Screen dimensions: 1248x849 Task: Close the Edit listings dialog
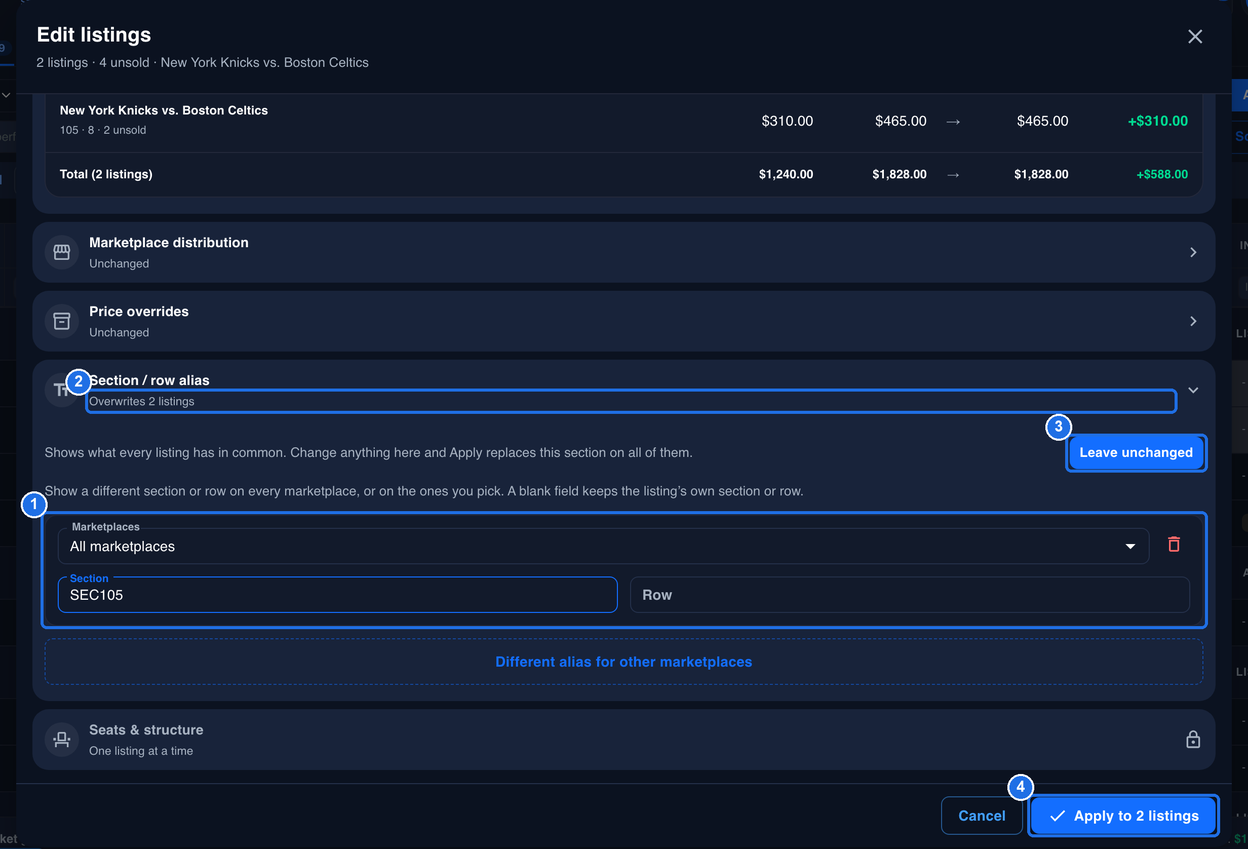[x=1195, y=37]
